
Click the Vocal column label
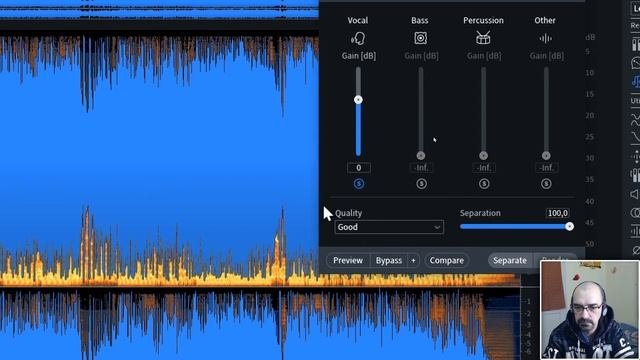pos(358,20)
